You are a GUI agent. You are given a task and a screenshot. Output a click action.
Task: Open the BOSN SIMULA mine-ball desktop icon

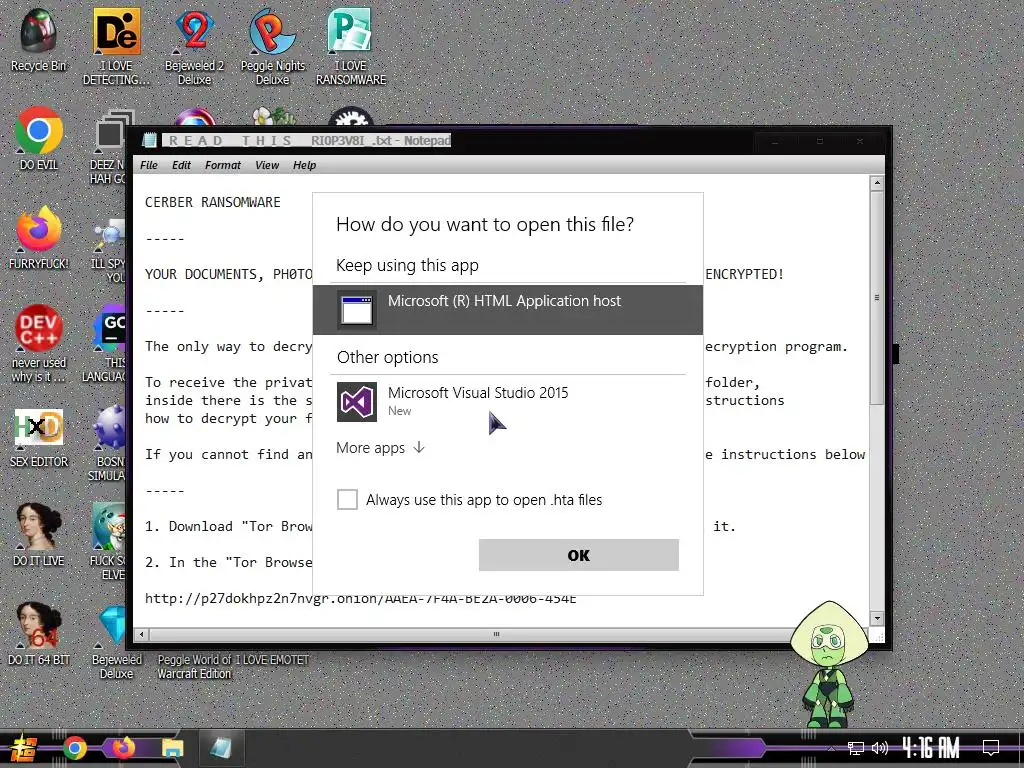tap(108, 443)
